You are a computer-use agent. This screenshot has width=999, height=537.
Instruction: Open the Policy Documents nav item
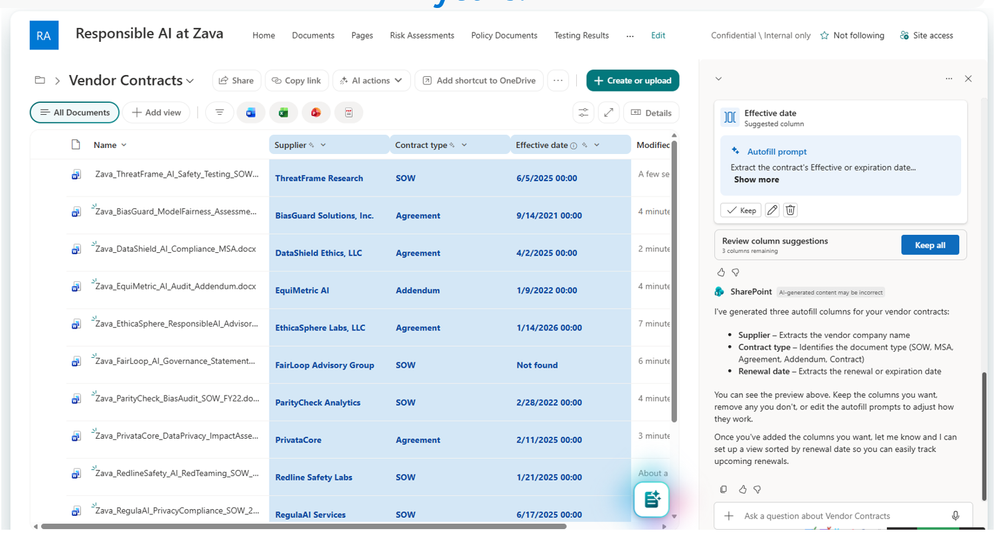click(504, 36)
